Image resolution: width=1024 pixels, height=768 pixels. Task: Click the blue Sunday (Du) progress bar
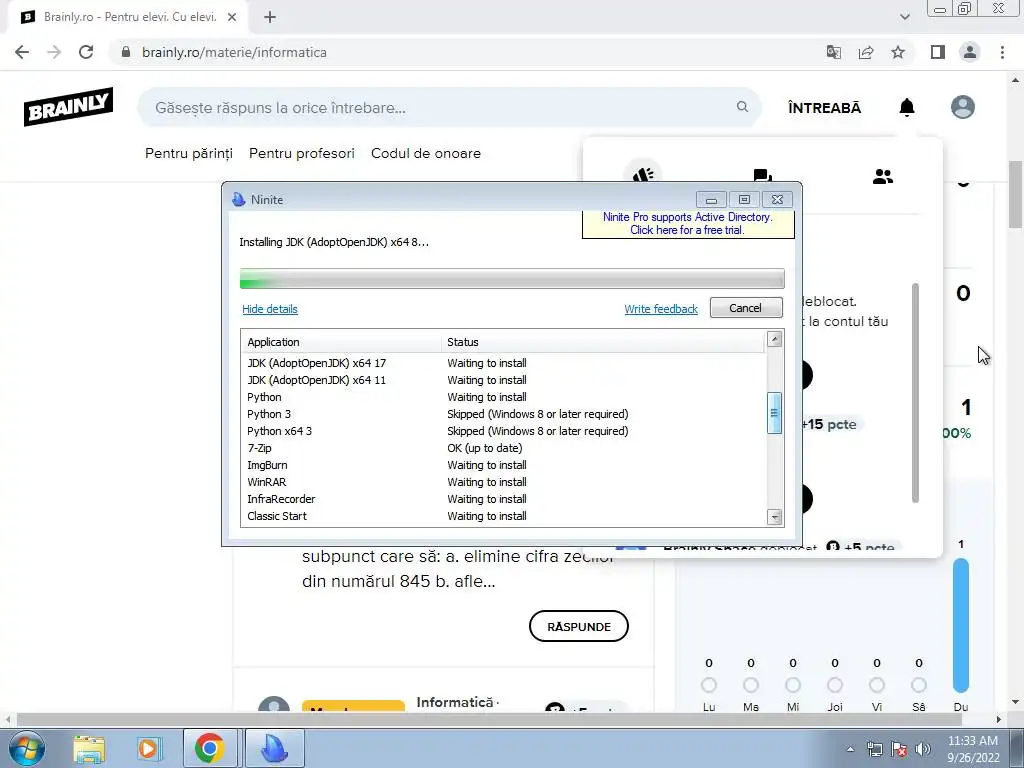coord(961,624)
